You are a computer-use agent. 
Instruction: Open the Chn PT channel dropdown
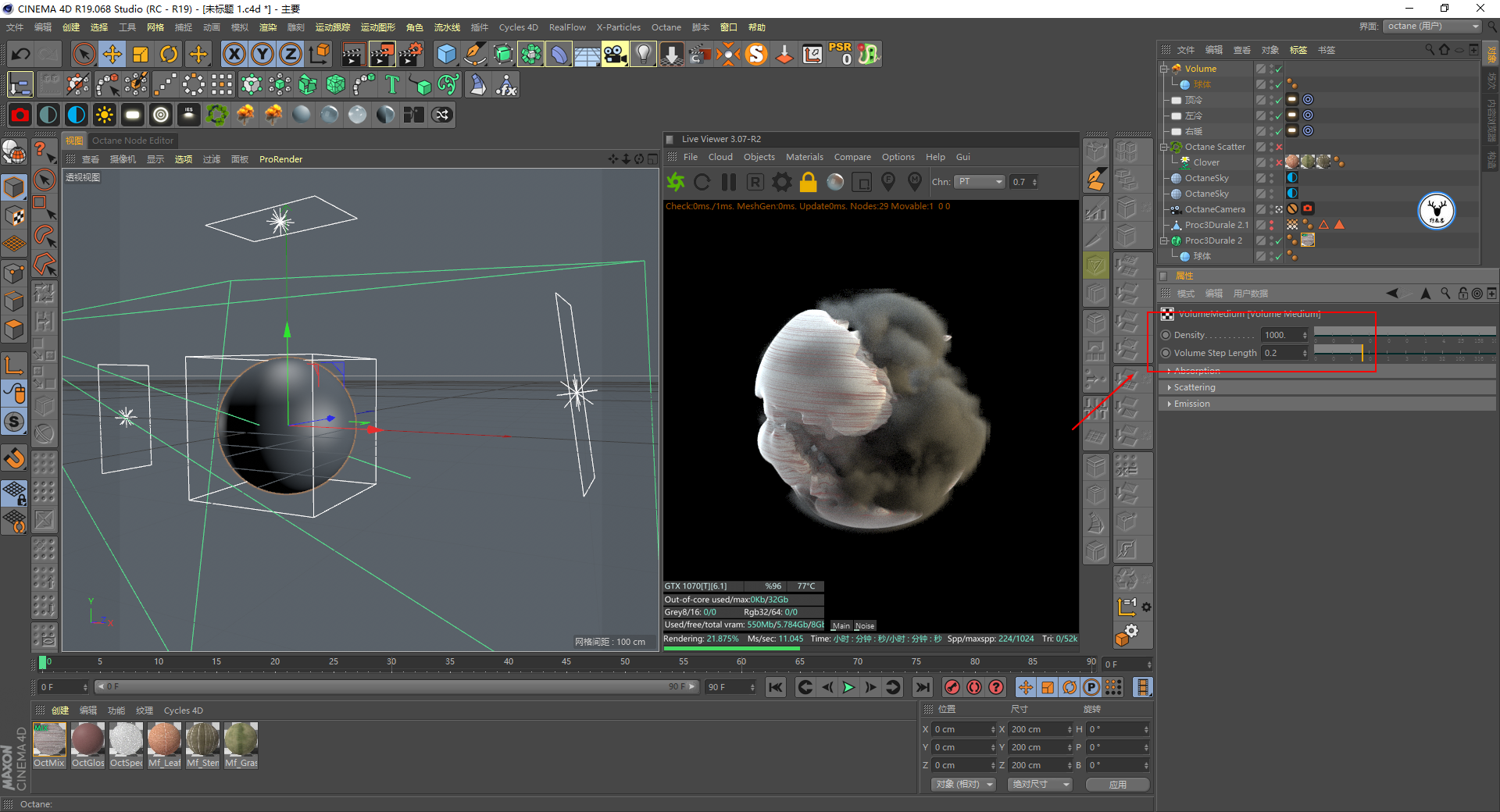point(980,182)
